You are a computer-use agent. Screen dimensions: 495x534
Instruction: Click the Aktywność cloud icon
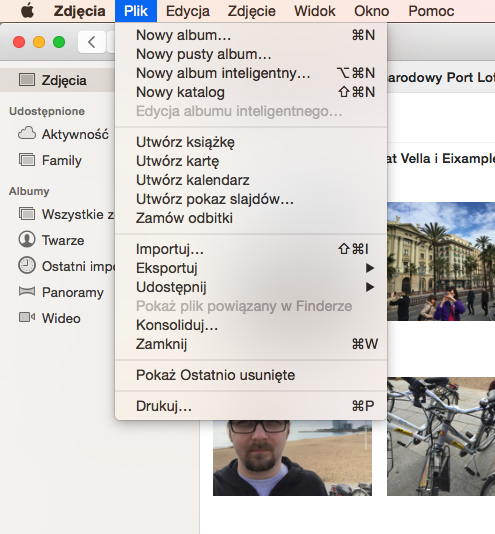pos(27,134)
